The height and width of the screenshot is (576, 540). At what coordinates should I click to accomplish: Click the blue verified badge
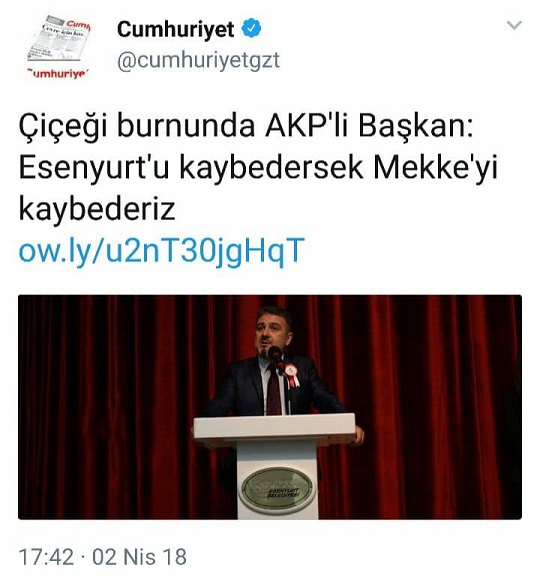point(251,28)
